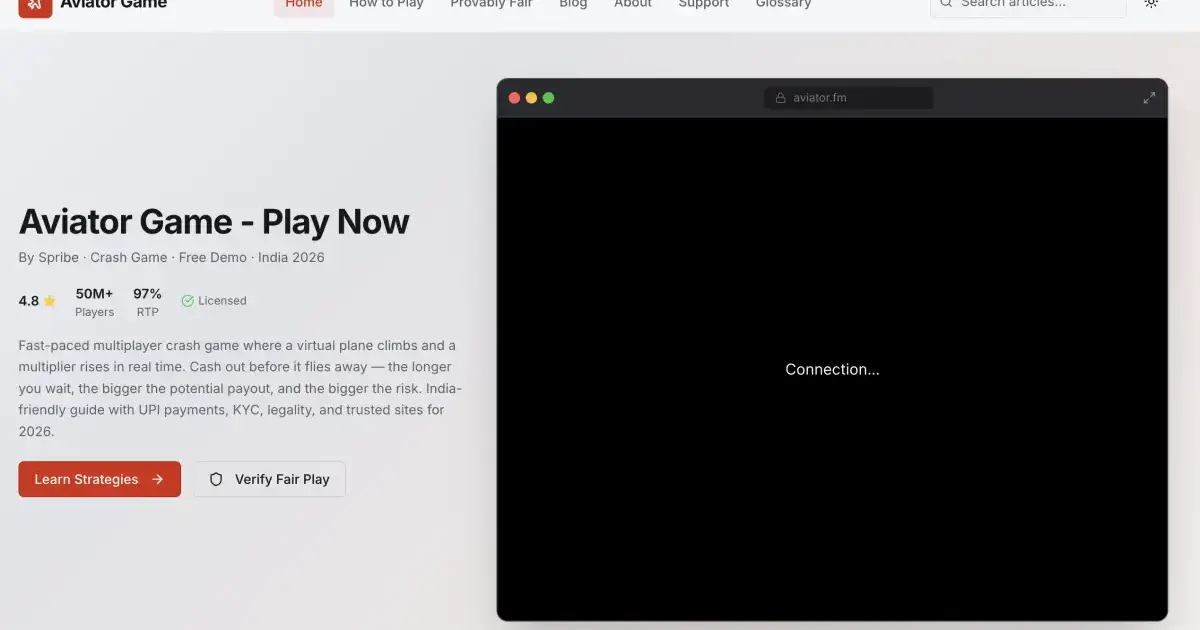Open the Glossary page
This screenshot has width=1200, height=630.
pos(783,5)
